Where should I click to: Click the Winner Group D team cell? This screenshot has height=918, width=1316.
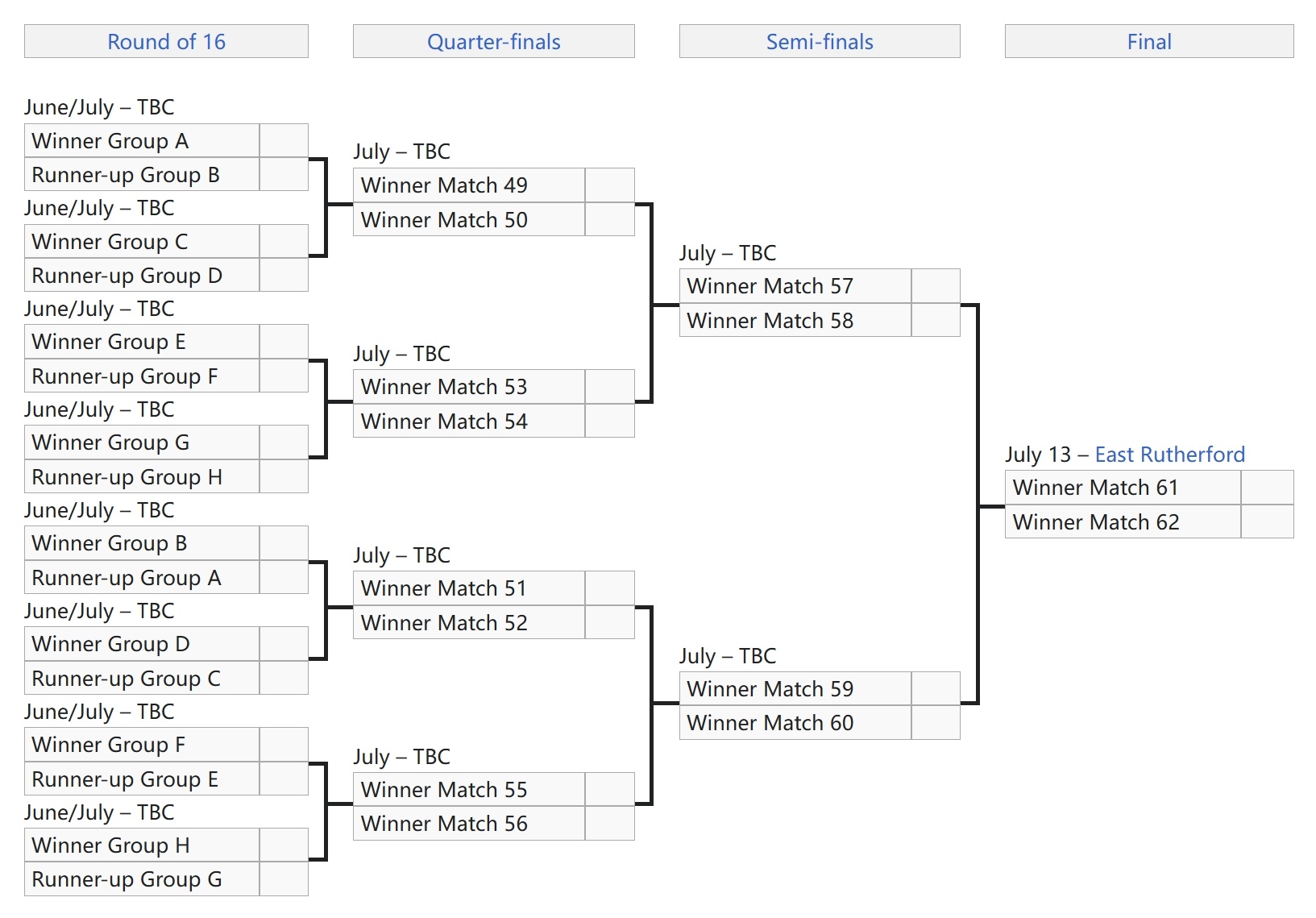click(142, 644)
